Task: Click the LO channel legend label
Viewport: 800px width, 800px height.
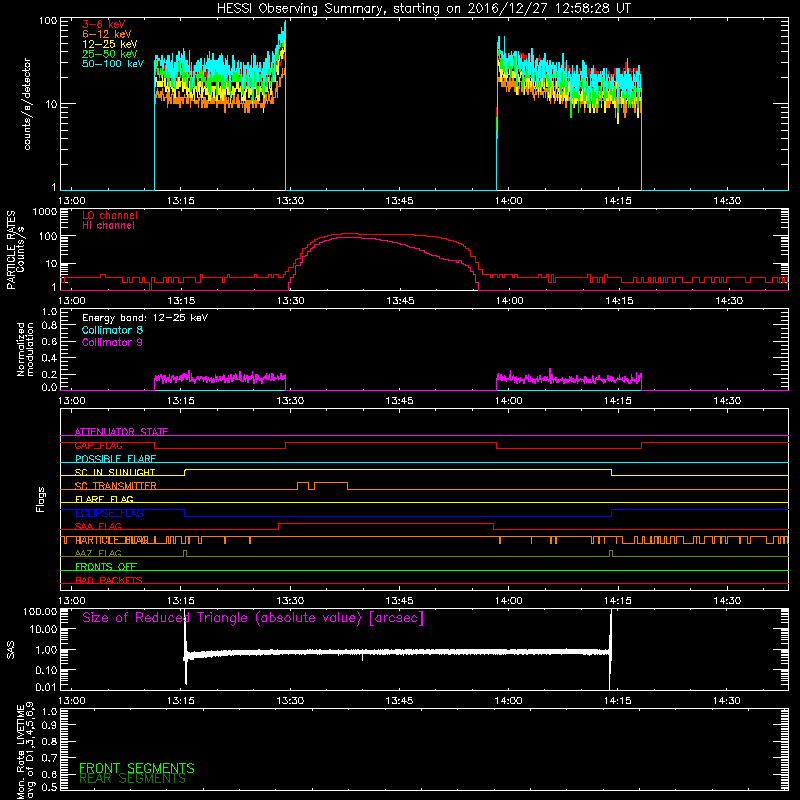Action: 110,215
